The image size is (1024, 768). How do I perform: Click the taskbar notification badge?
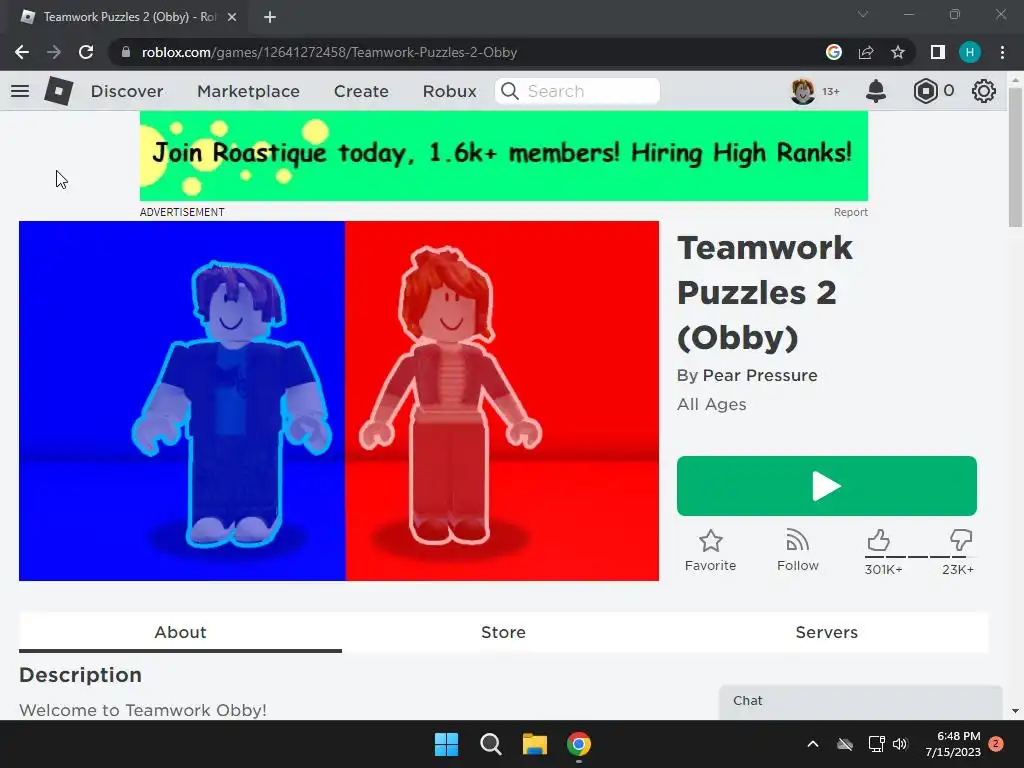996,743
